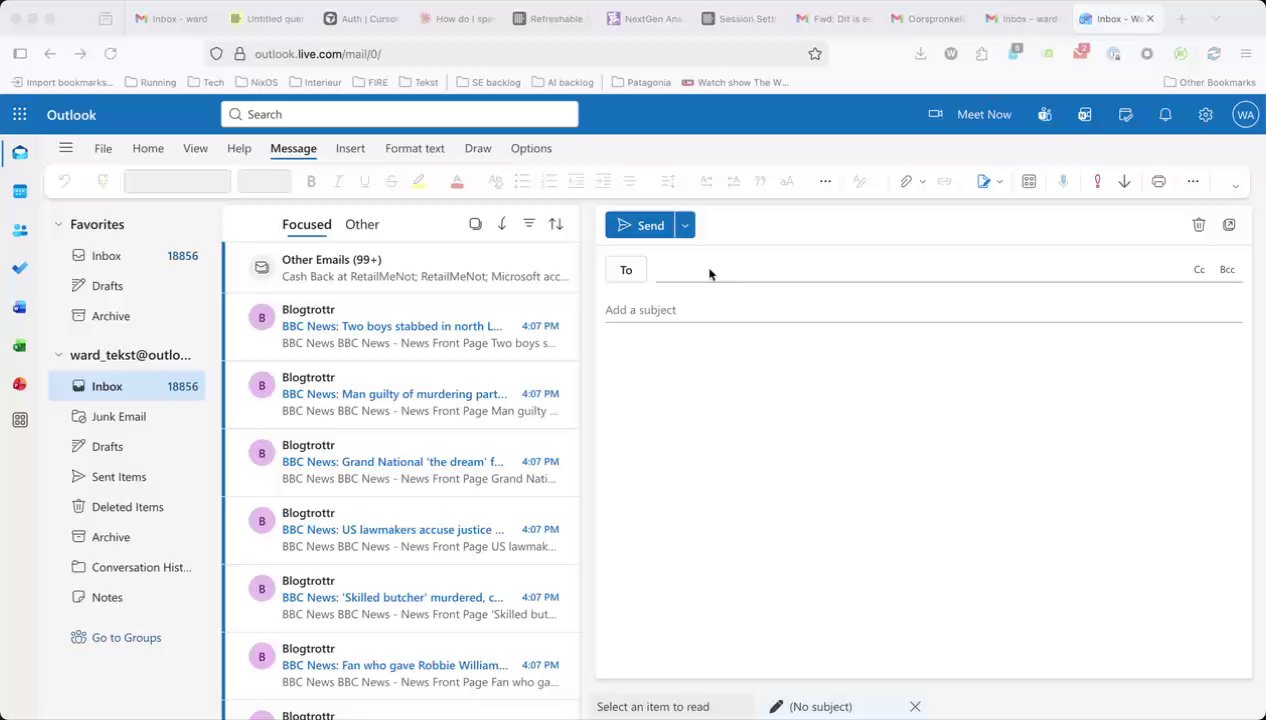Show the Bcc field
This screenshot has height=720, width=1266.
[x=1227, y=270]
